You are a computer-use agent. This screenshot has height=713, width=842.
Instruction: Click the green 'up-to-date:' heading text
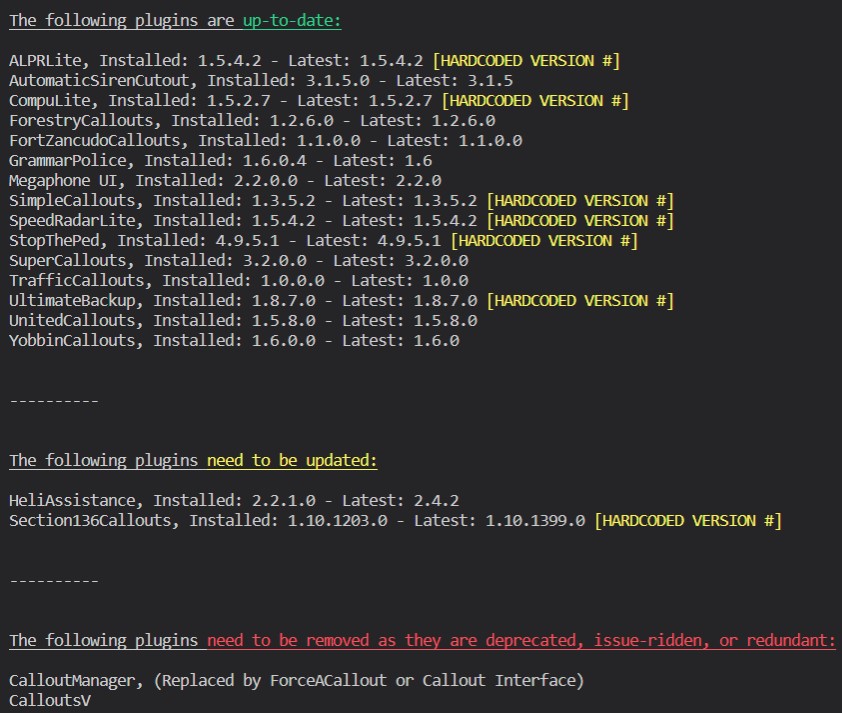point(292,21)
